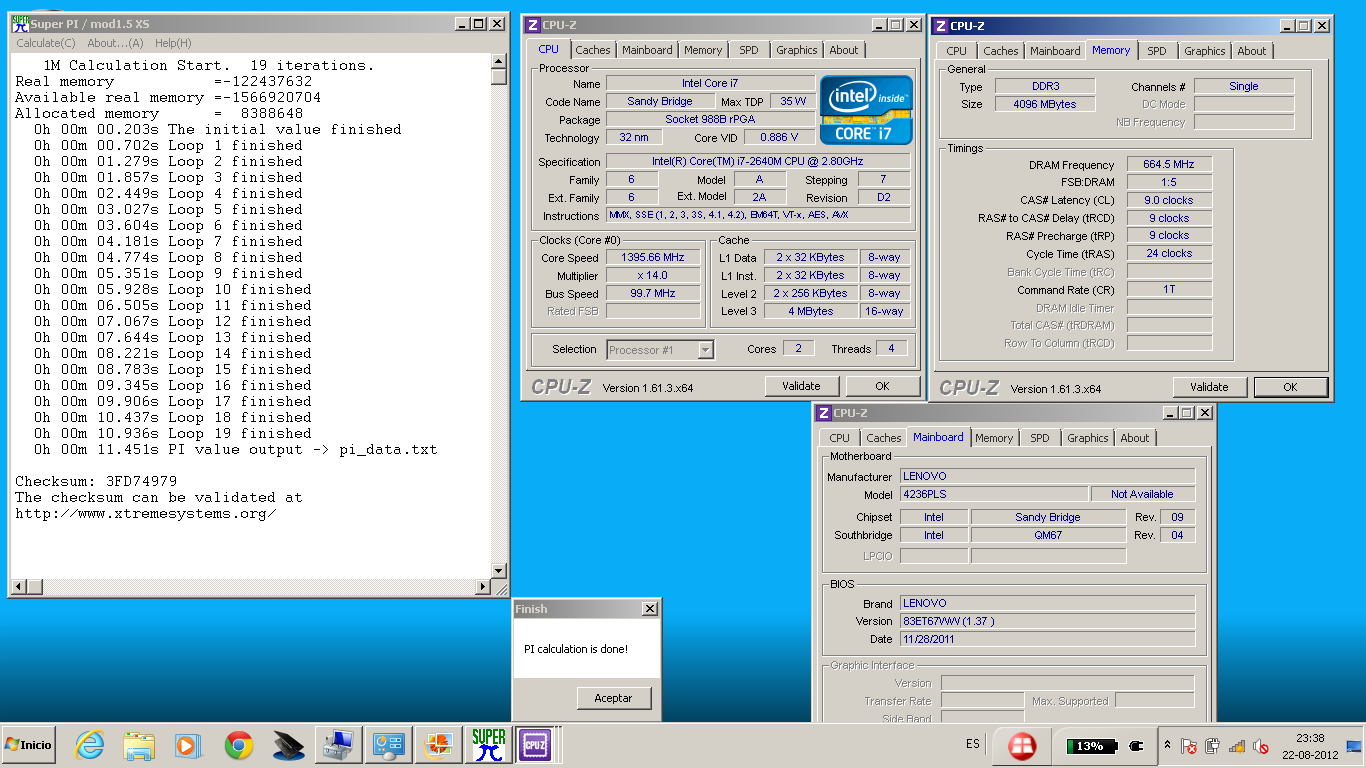Click the Core Speed value 1395.66 MHz

pyautogui.click(x=654, y=257)
